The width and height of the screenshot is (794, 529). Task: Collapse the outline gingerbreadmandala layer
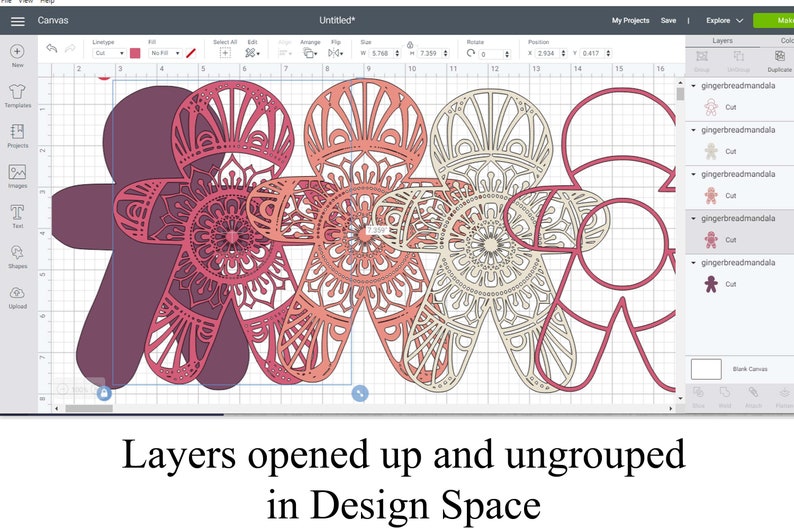(x=694, y=86)
